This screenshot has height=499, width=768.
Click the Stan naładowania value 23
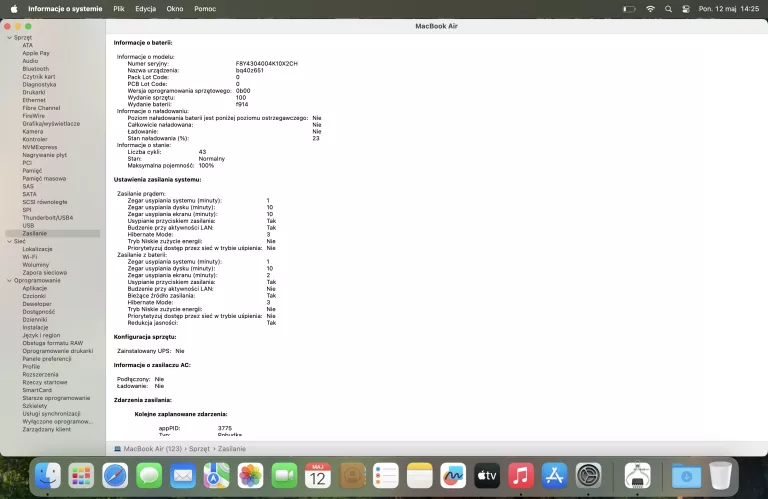tap(316, 138)
